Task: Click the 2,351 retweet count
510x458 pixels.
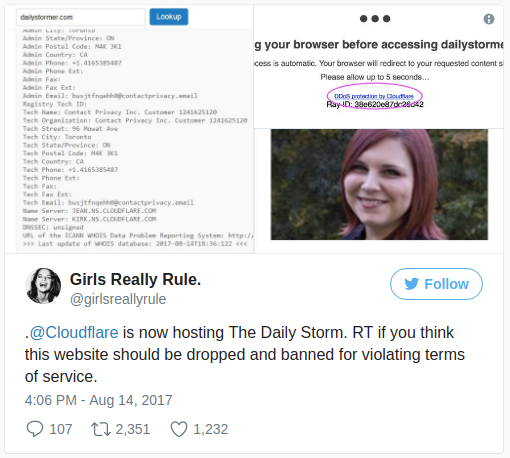Action: tap(133, 429)
